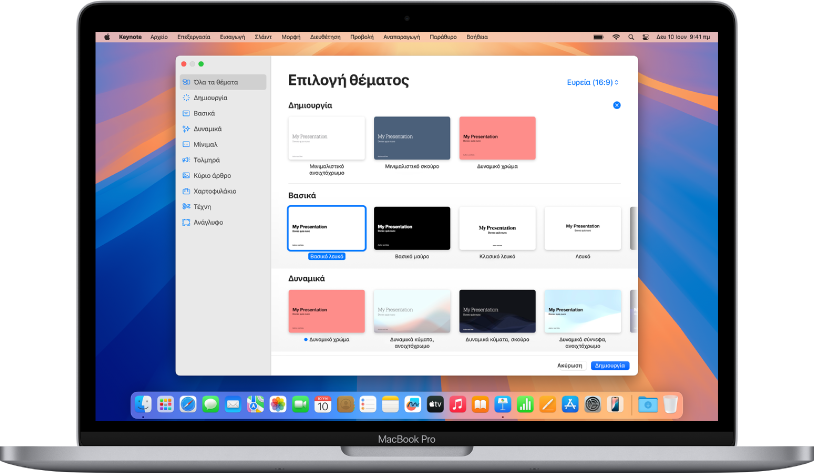
Task: Open the Αναπαραγωγή menu
Action: tap(401, 37)
